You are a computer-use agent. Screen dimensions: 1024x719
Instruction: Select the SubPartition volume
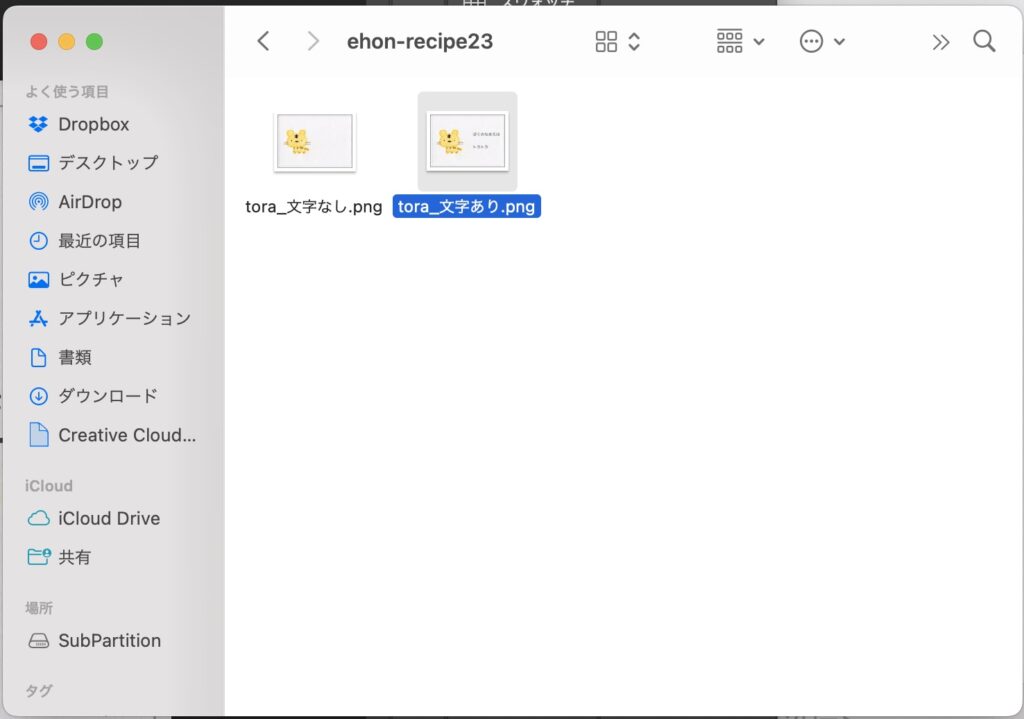click(x=109, y=640)
